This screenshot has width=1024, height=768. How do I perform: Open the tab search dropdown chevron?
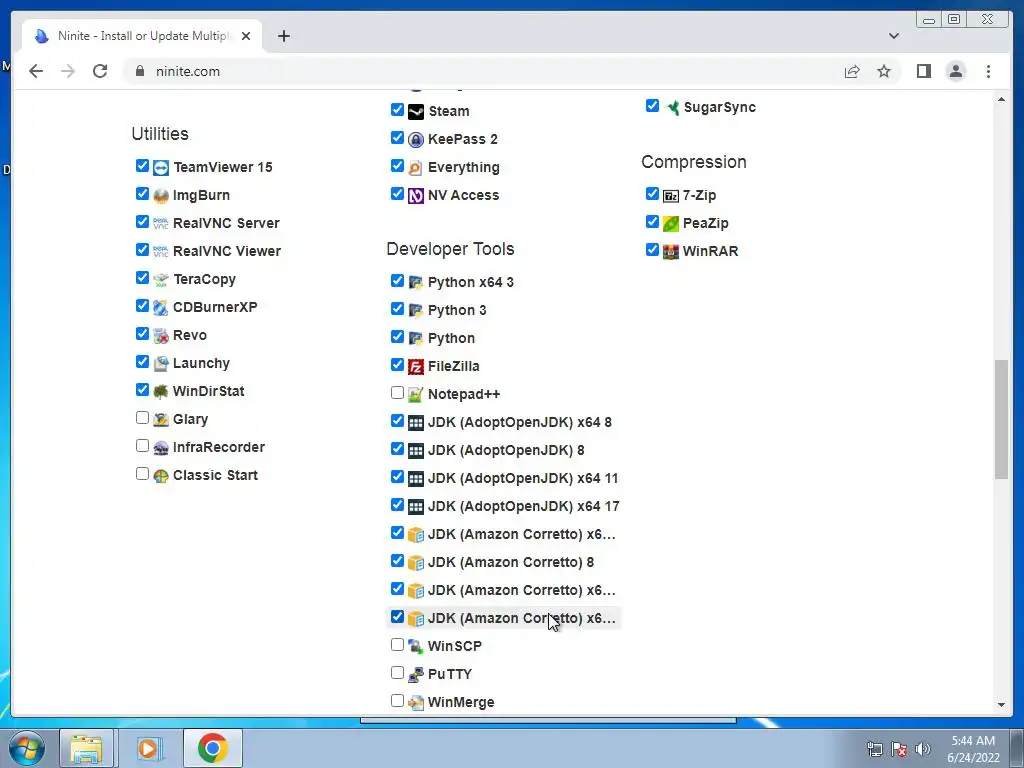(894, 36)
